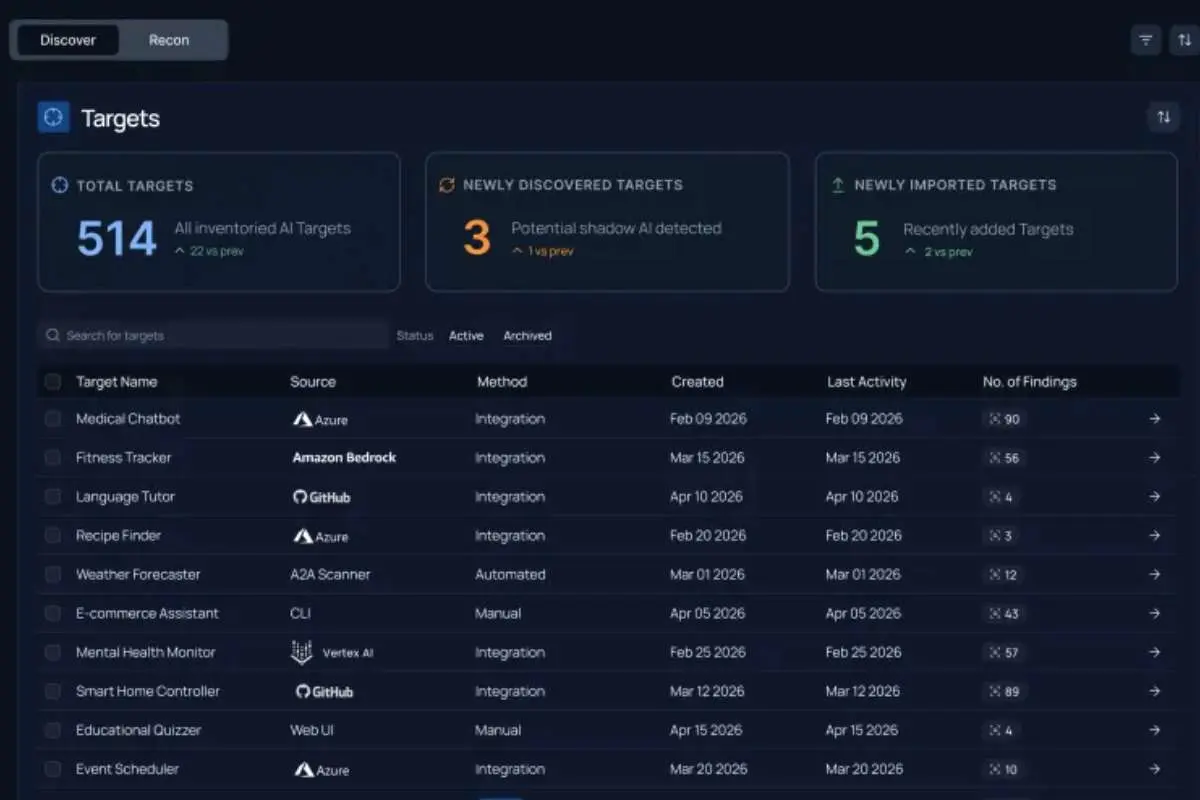
Task: Click the Web UI source cell
Action: [x=312, y=731]
